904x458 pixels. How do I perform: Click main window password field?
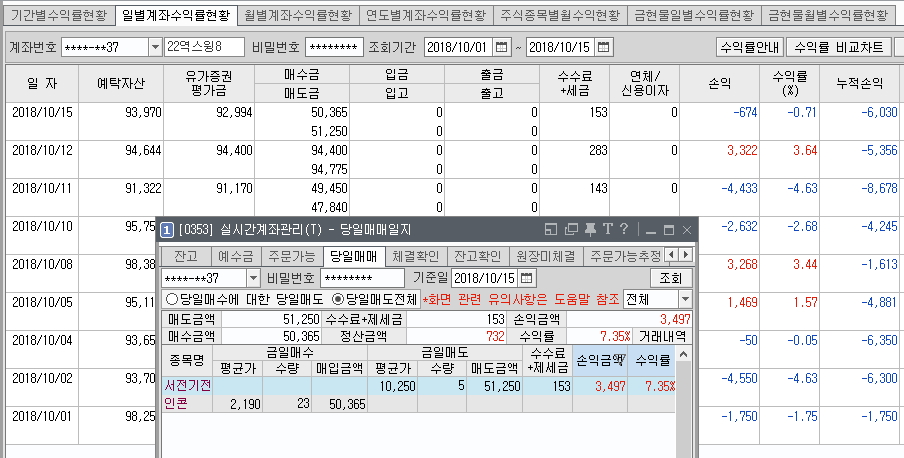pos(334,47)
